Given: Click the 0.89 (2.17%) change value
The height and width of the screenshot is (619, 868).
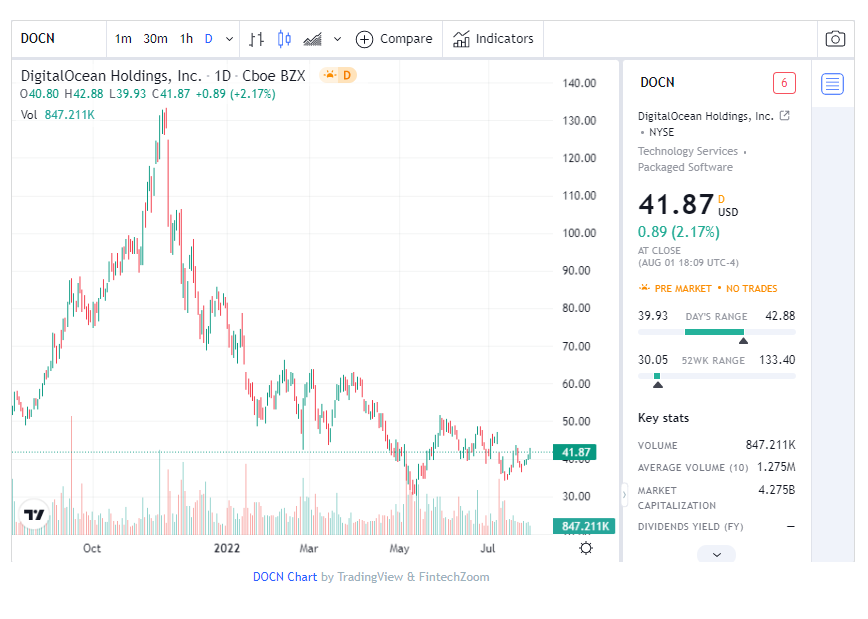Looking at the screenshot, I should pyautogui.click(x=679, y=232).
